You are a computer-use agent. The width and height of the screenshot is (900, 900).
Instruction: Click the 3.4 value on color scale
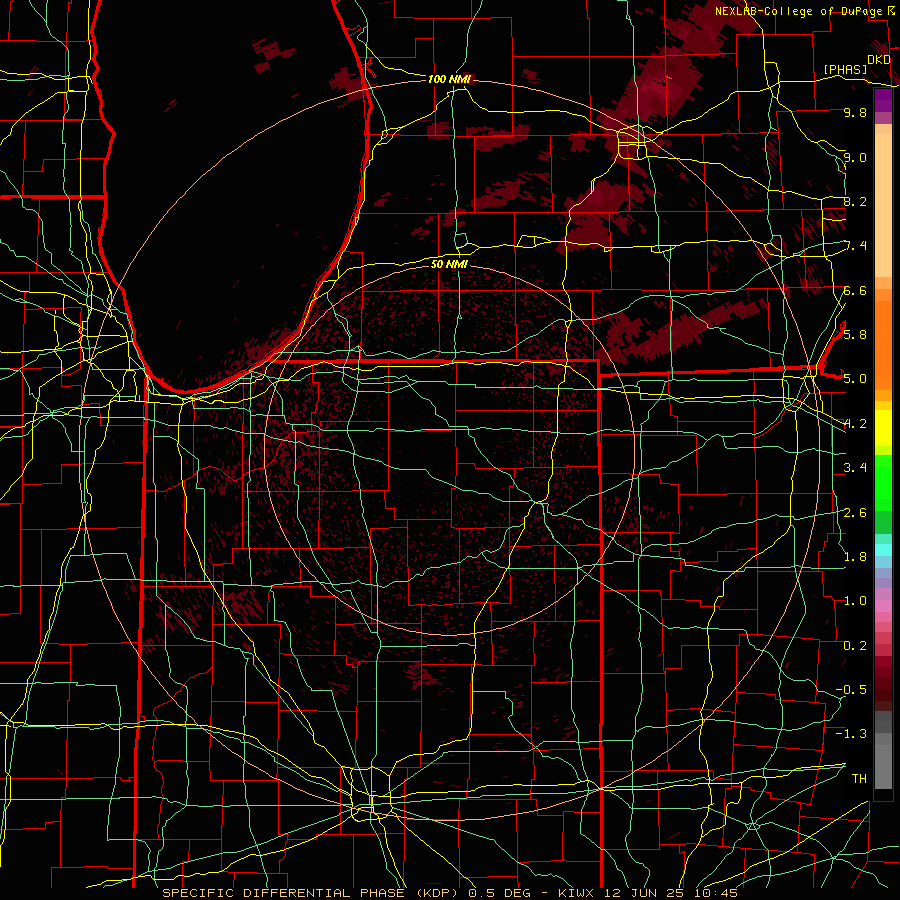[855, 467]
